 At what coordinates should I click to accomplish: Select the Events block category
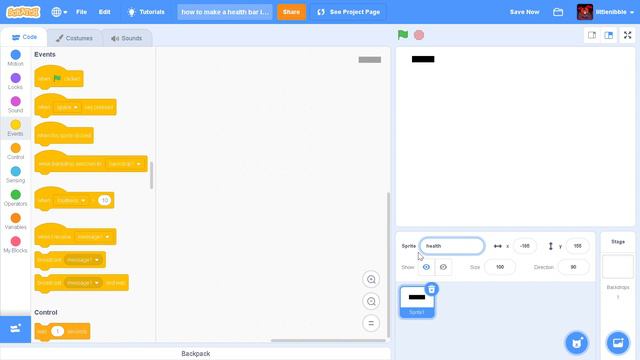16,128
